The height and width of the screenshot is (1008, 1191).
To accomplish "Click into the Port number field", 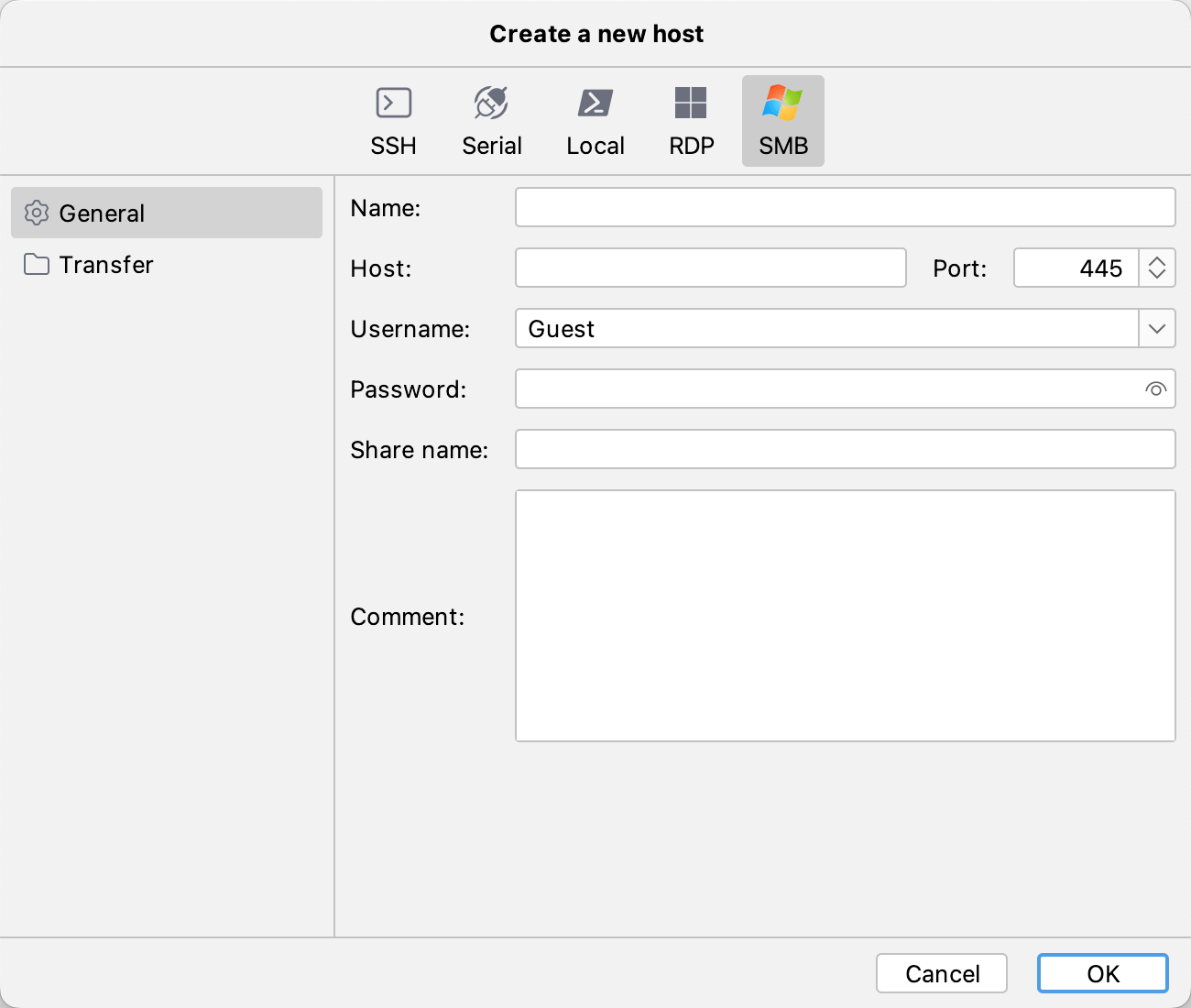I will [1076, 268].
